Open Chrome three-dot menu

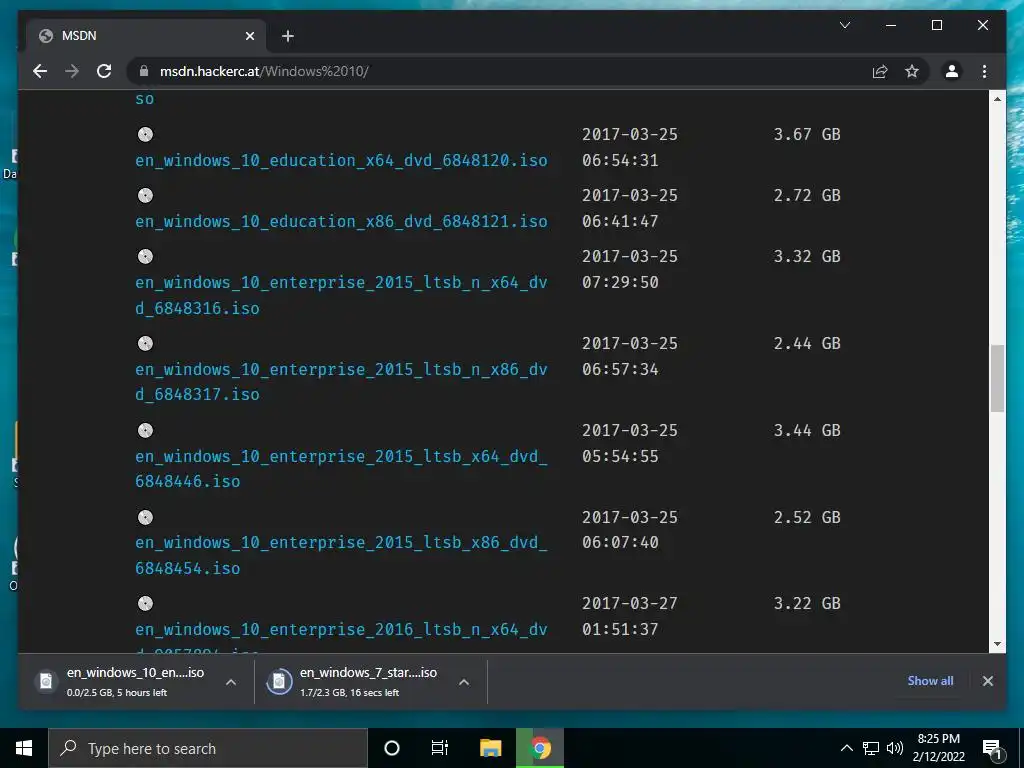984,71
